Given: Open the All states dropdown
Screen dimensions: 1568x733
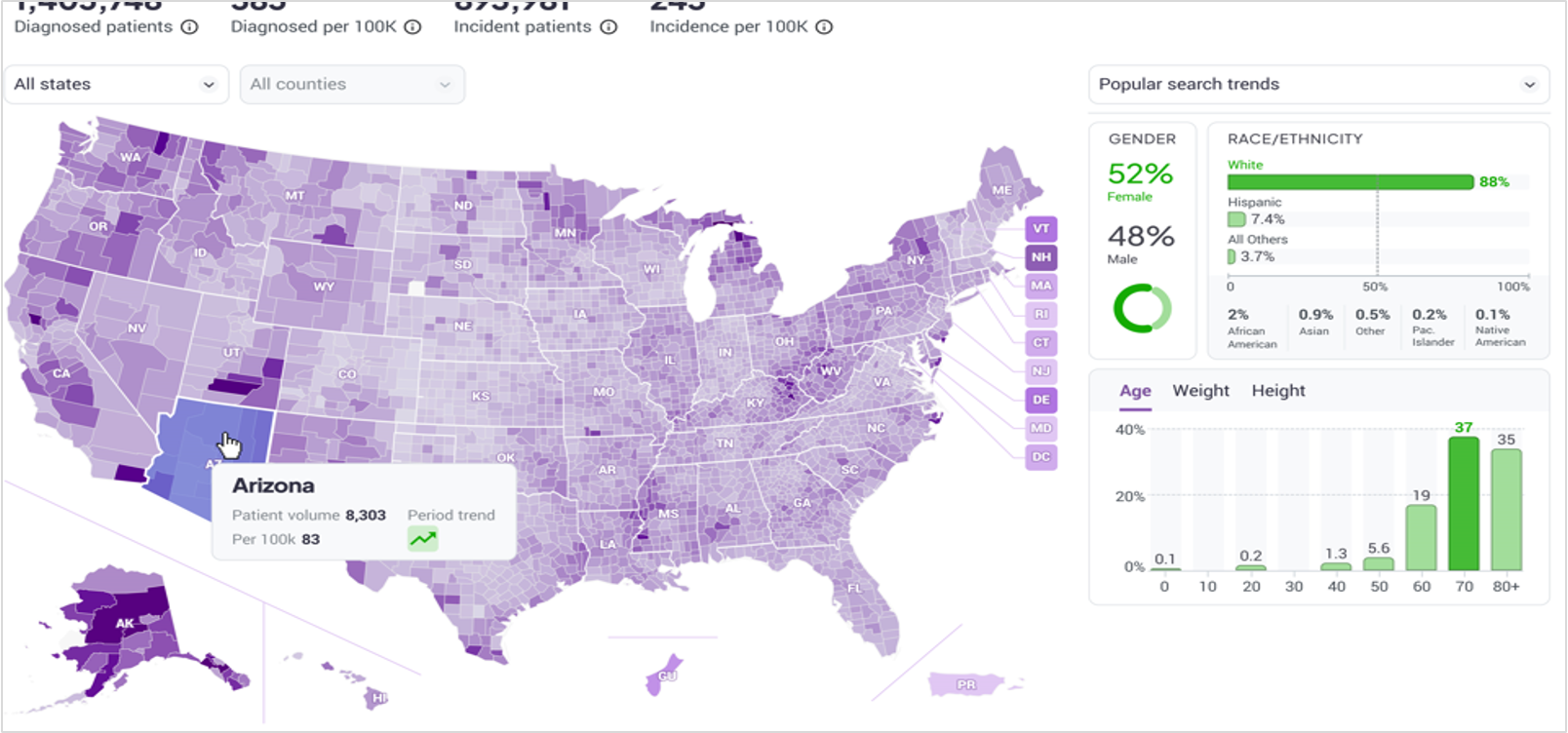Looking at the screenshot, I should (115, 85).
